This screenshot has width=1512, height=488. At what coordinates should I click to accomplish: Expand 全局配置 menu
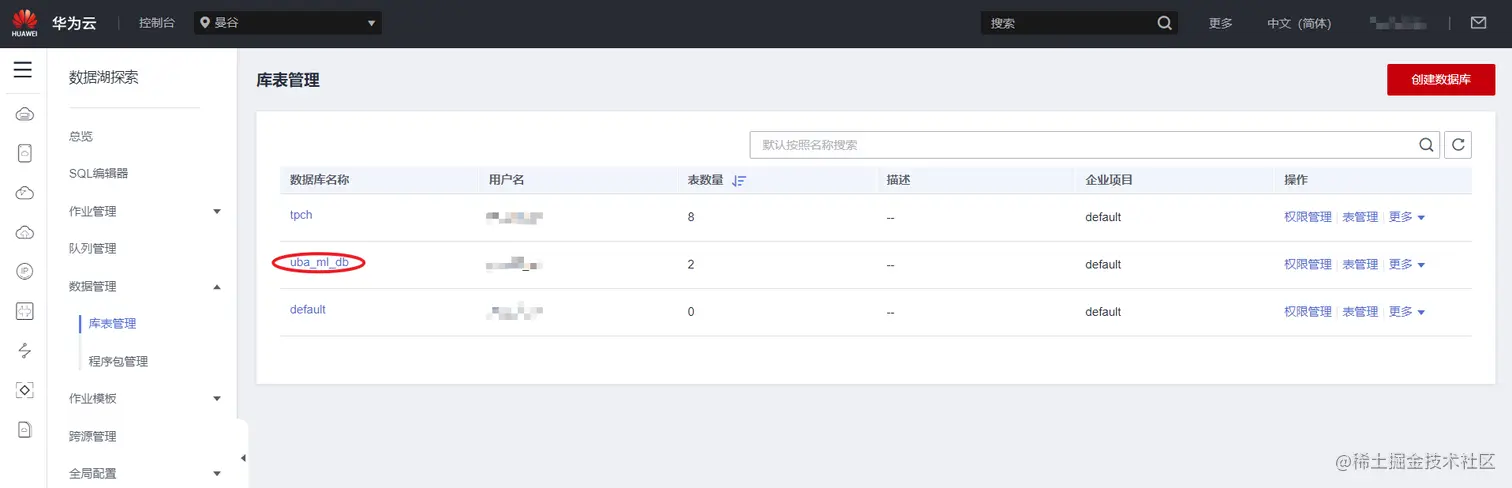[x=217, y=474]
